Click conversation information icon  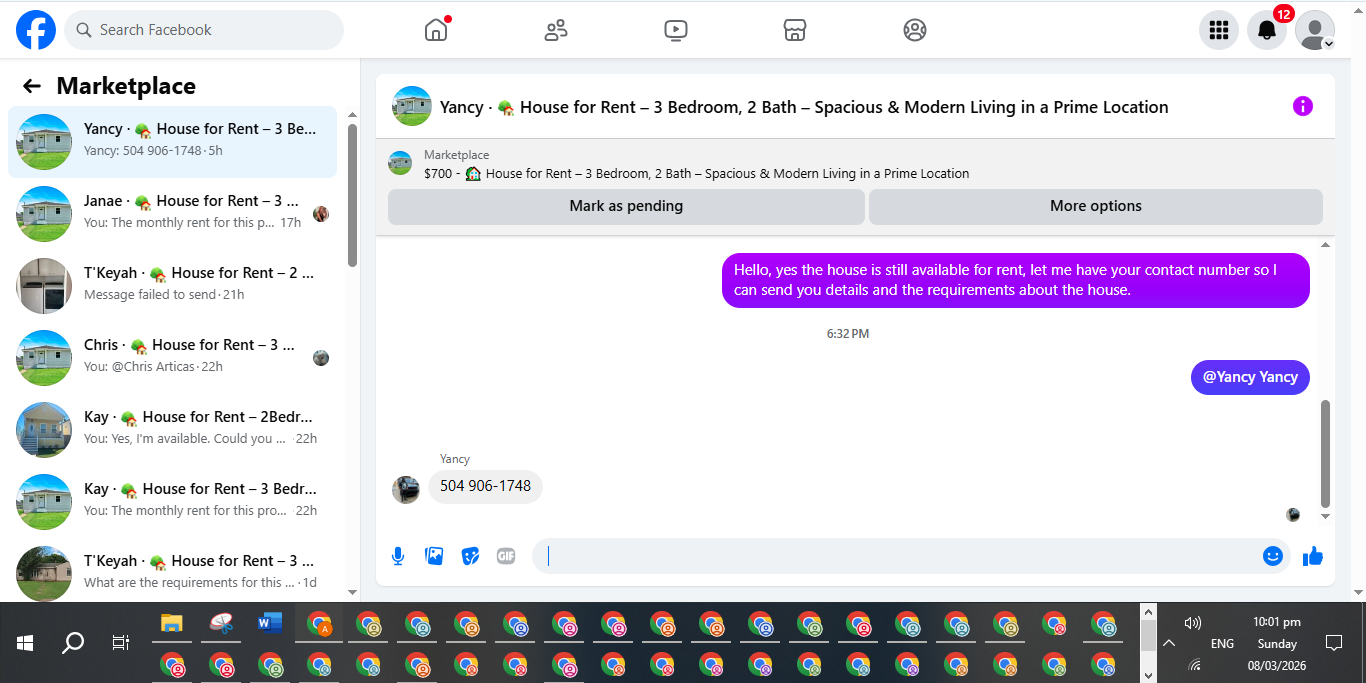click(1302, 106)
